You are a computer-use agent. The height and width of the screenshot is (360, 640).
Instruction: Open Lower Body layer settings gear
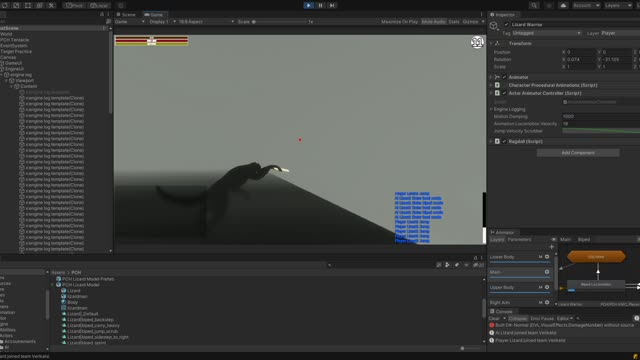(547, 257)
